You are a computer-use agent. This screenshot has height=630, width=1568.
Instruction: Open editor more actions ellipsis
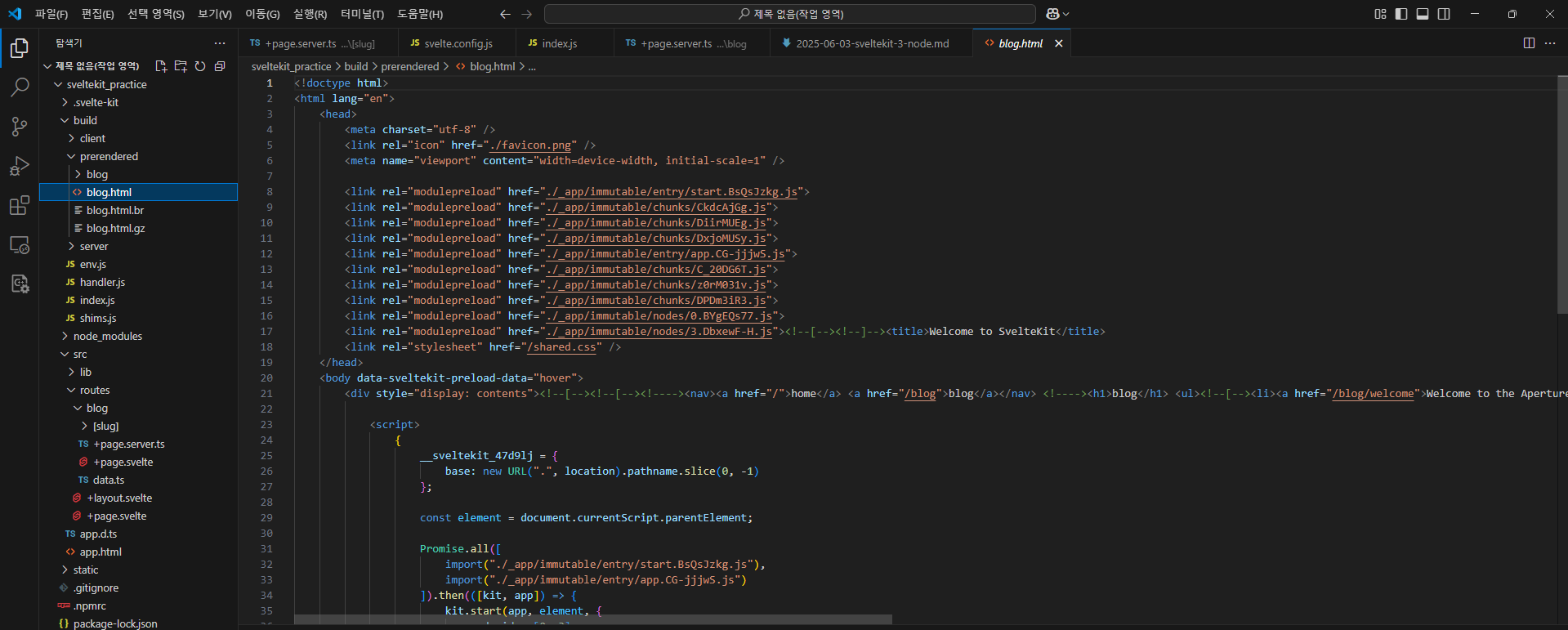pyautogui.click(x=1550, y=43)
